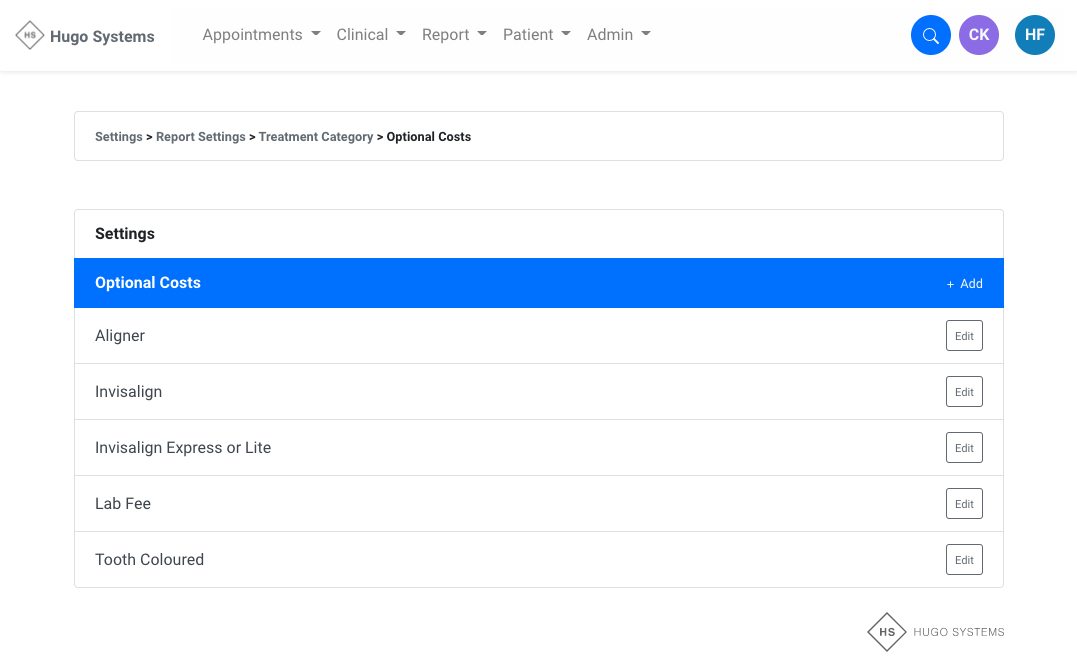Open the Patient menu
Image resolution: width=1077 pixels, height=663 pixels.
[x=537, y=35]
